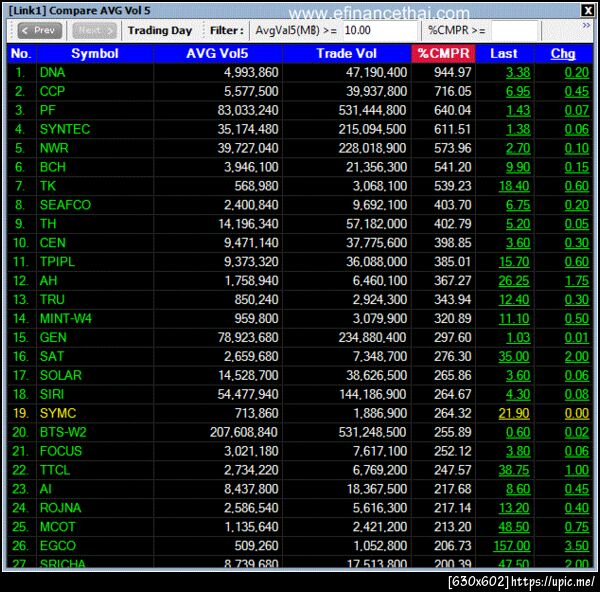
Task: Select the MINT-W4 symbol
Action: click(66, 319)
